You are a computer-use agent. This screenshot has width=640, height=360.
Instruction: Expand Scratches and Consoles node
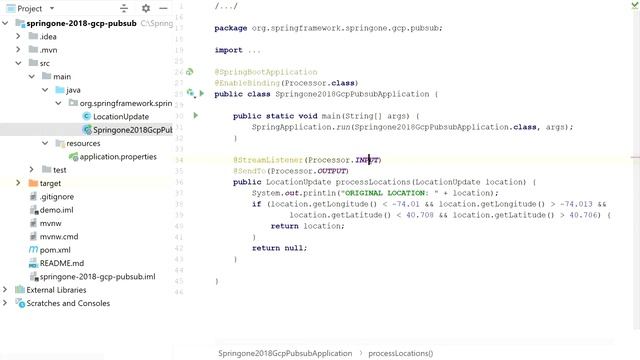(5, 303)
